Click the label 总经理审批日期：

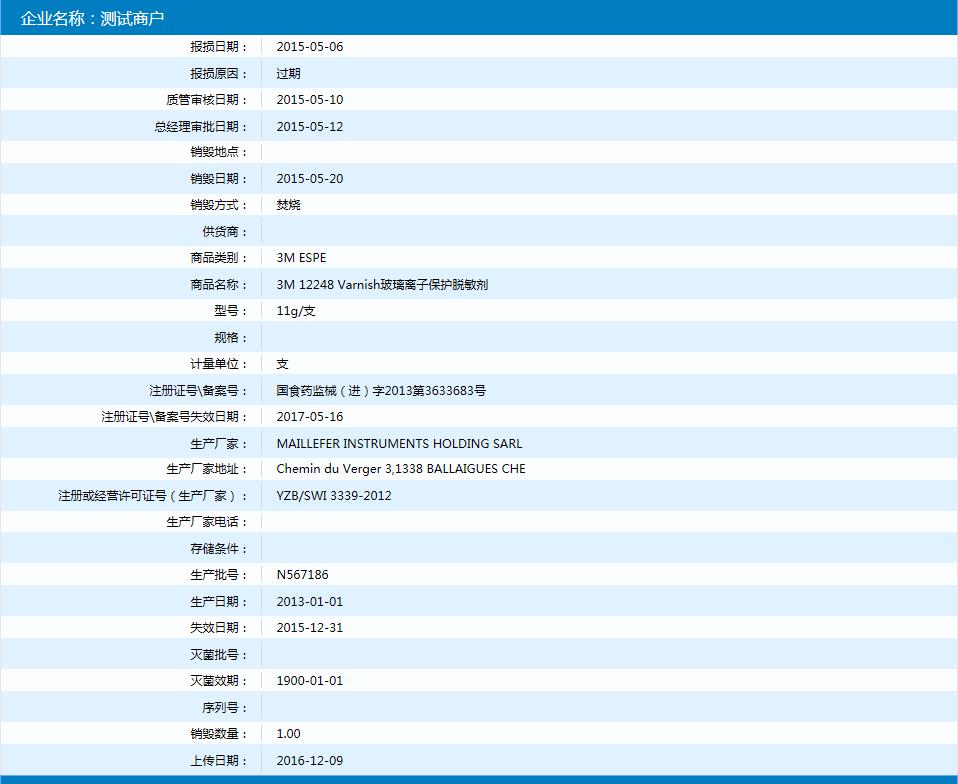coord(201,126)
